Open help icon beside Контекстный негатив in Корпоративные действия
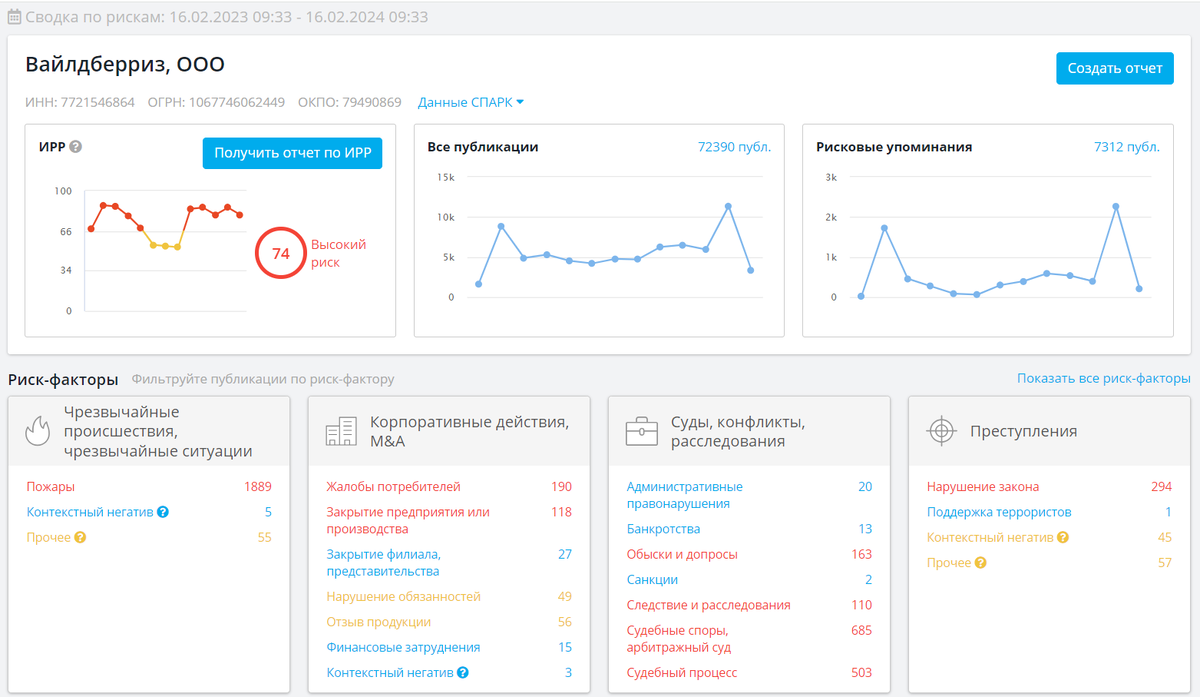This screenshot has height=697, width=1200. point(463,673)
